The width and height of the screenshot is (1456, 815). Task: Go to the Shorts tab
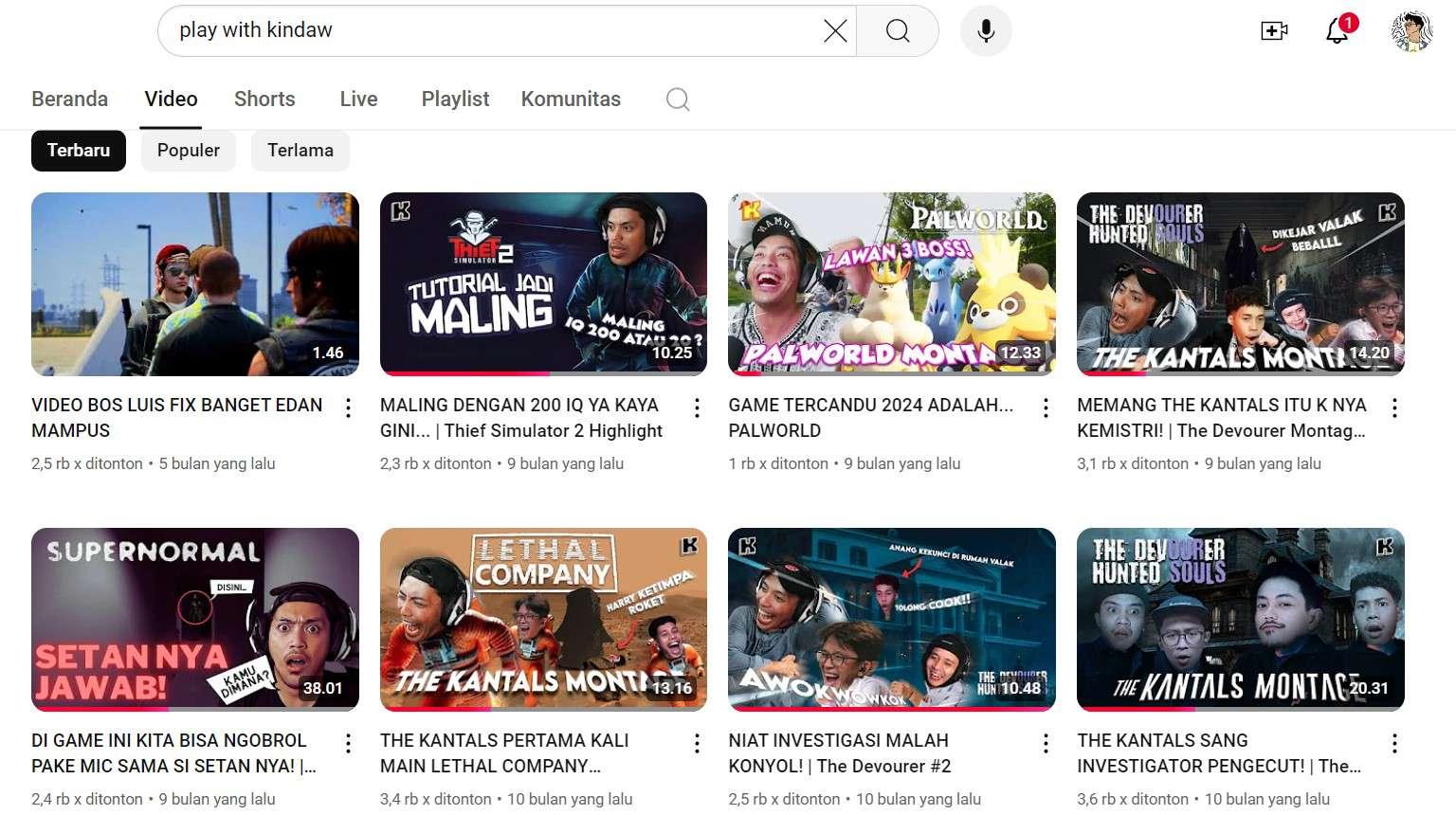tap(264, 99)
